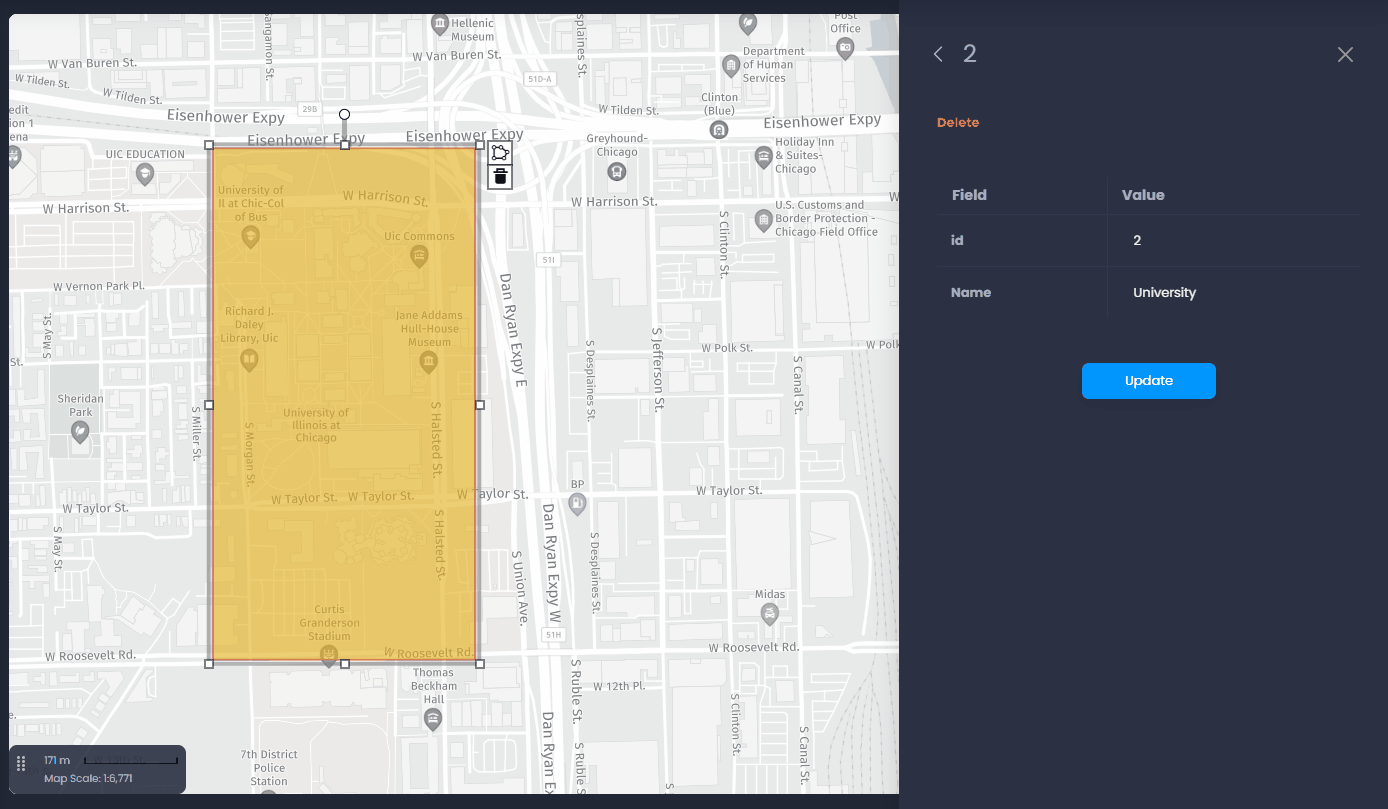
Task: Click the S Jefferson St. map label
Action: pos(658,369)
